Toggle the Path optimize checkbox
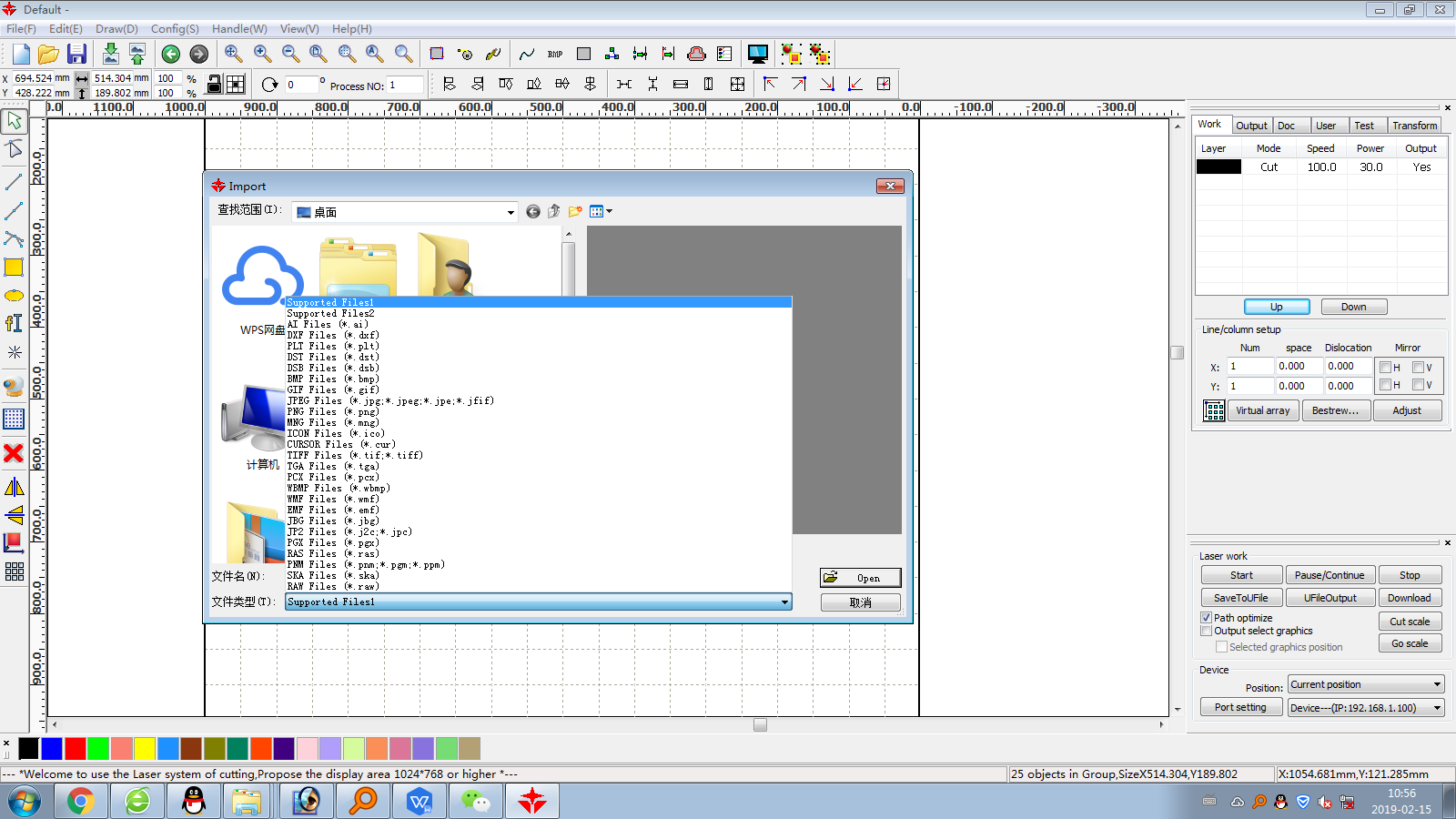The image size is (1456, 819). click(1207, 618)
